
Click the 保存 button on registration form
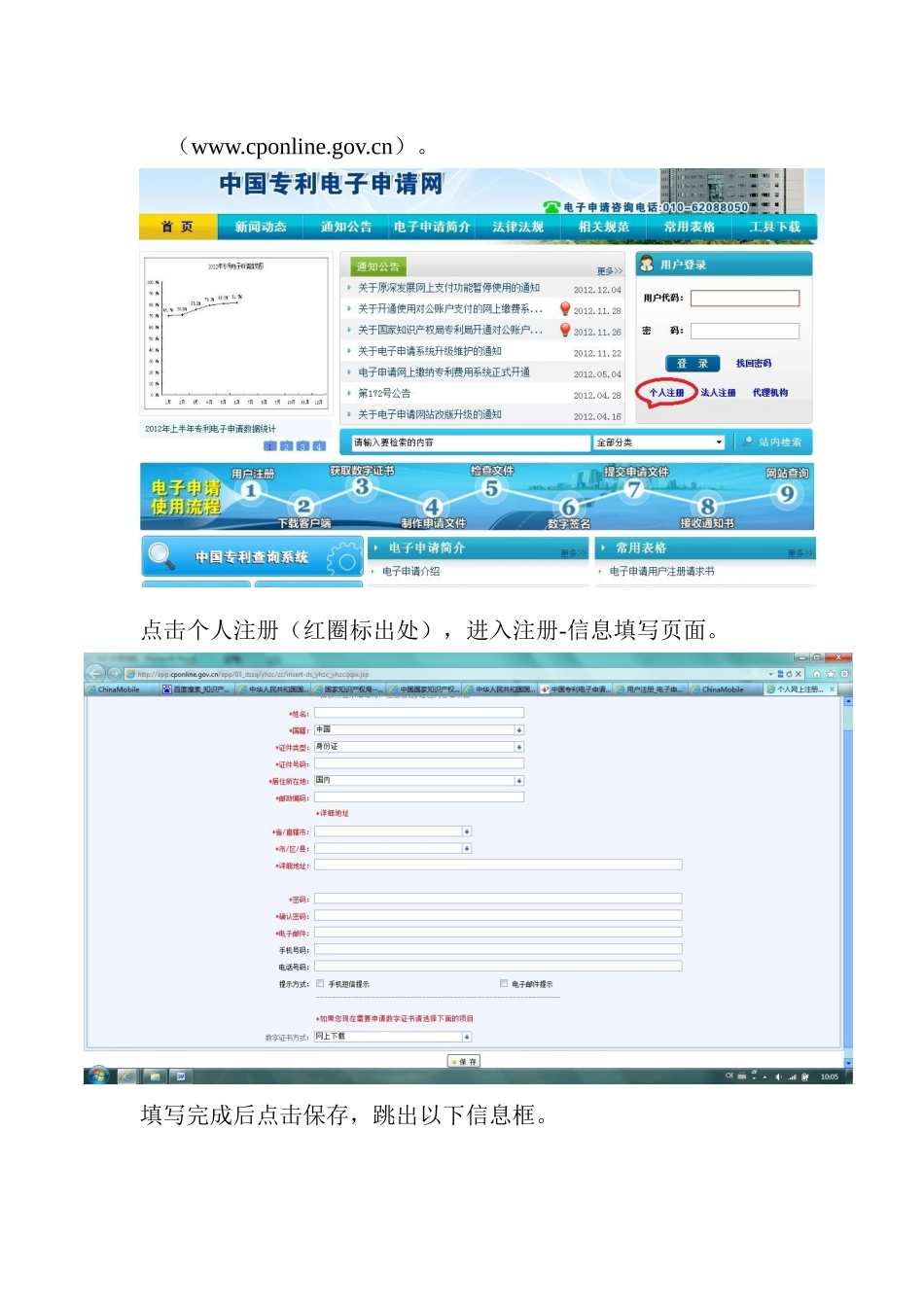pos(464,1061)
